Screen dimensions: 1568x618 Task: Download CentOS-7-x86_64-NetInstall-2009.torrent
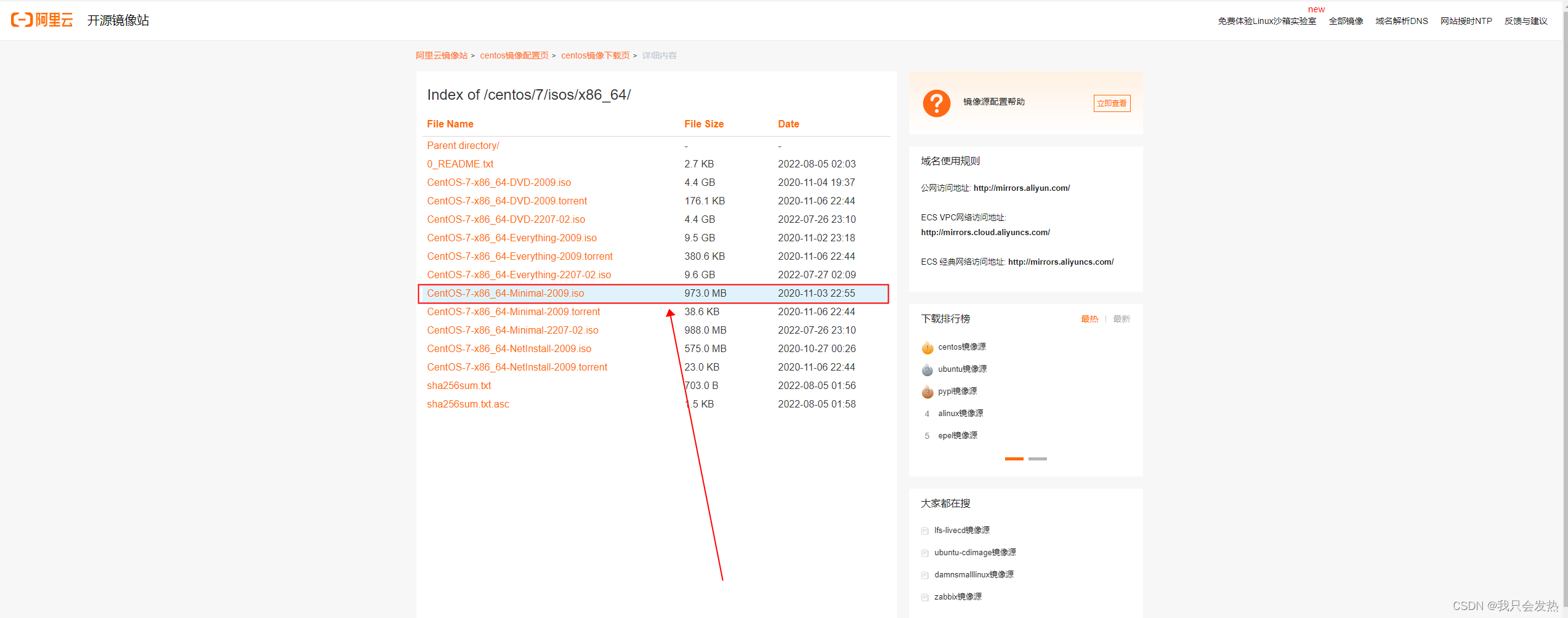tap(517, 367)
